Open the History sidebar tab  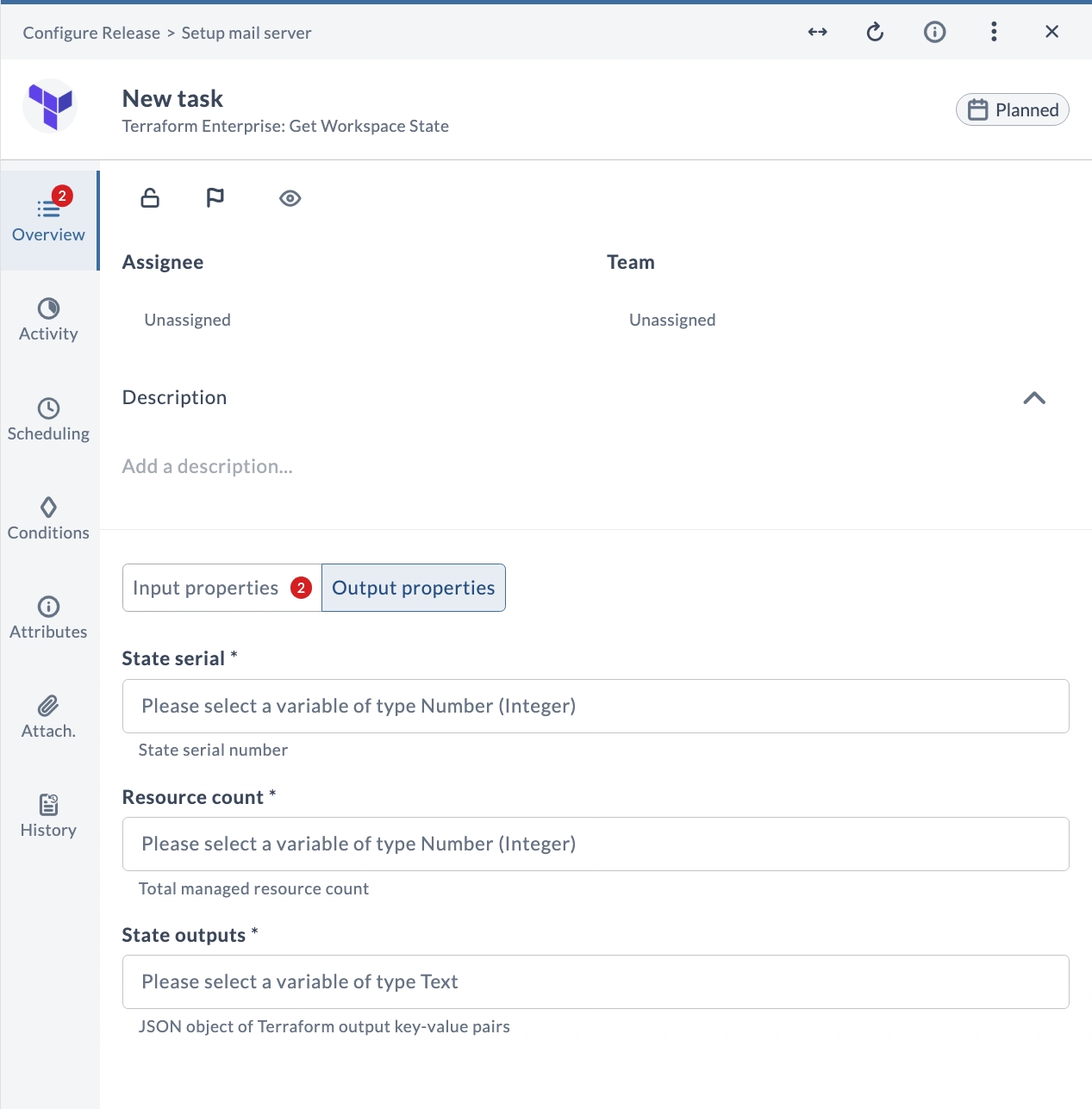[49, 816]
